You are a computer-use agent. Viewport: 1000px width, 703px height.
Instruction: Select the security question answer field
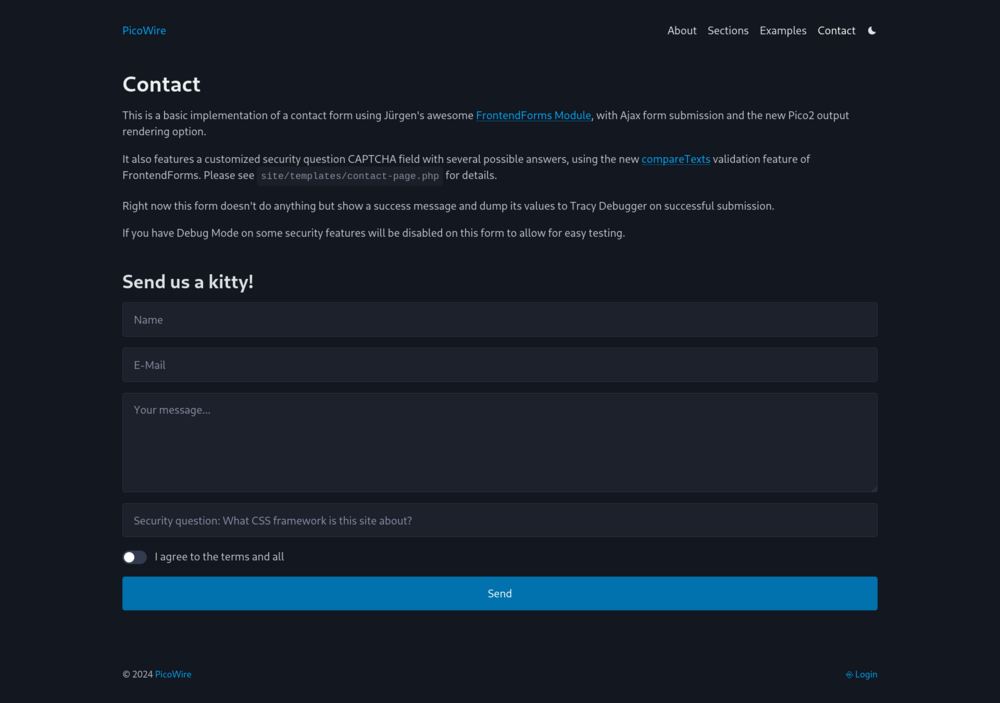pos(500,519)
